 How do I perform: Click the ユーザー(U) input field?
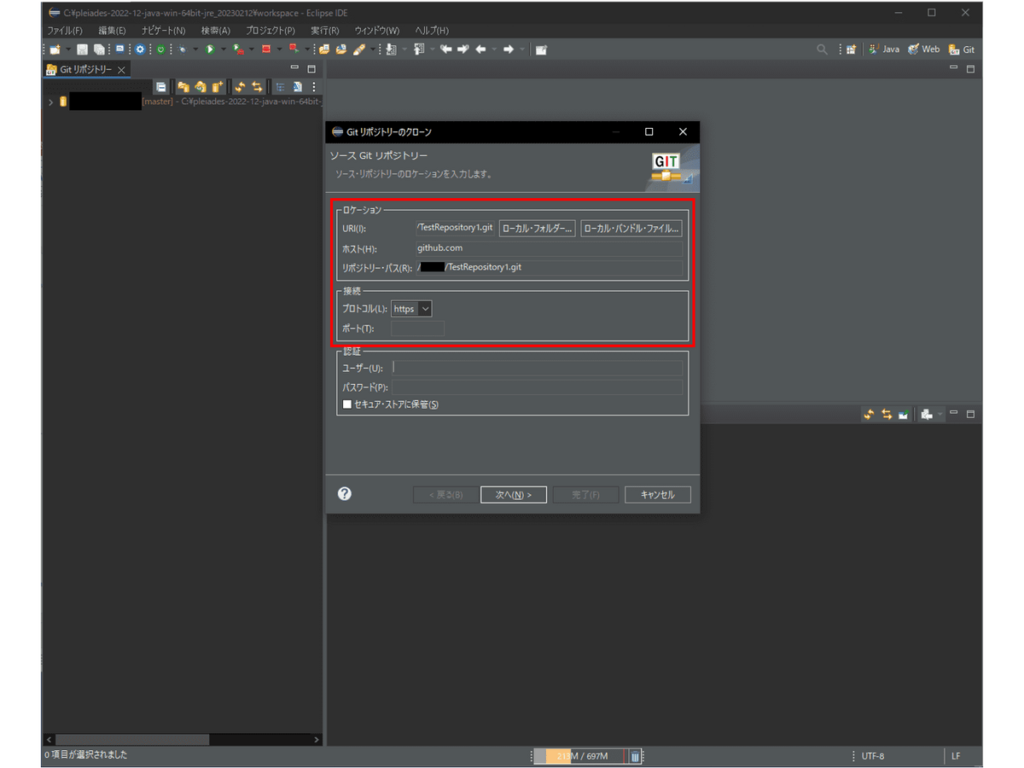537,368
